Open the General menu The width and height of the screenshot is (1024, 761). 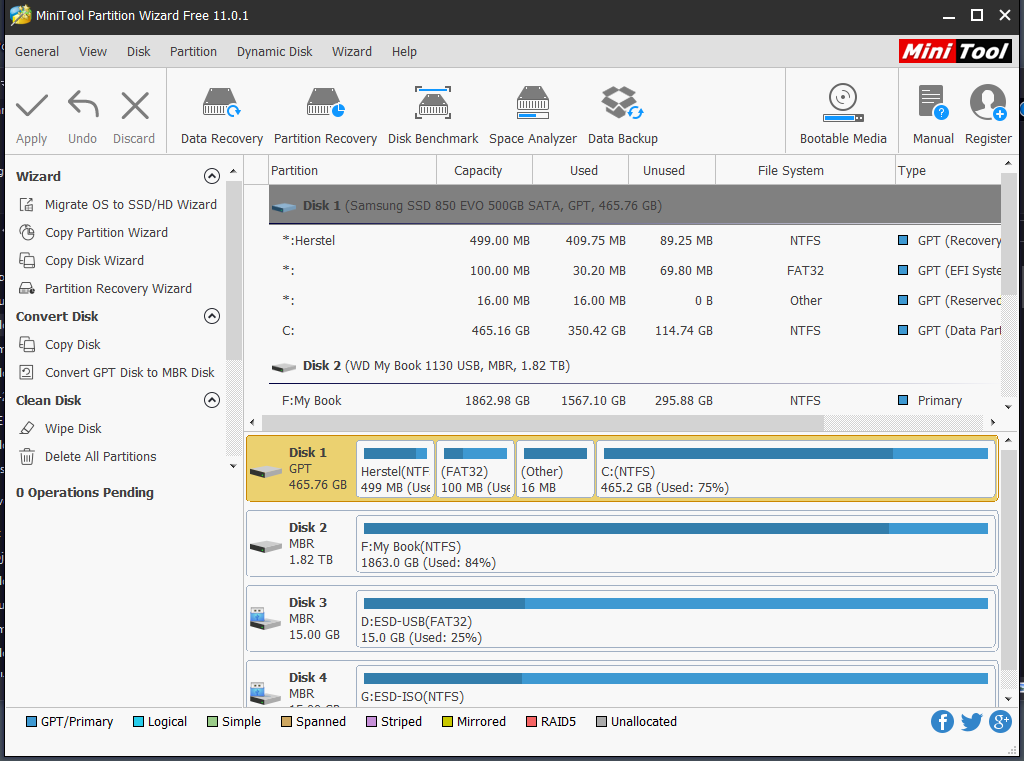pos(37,52)
